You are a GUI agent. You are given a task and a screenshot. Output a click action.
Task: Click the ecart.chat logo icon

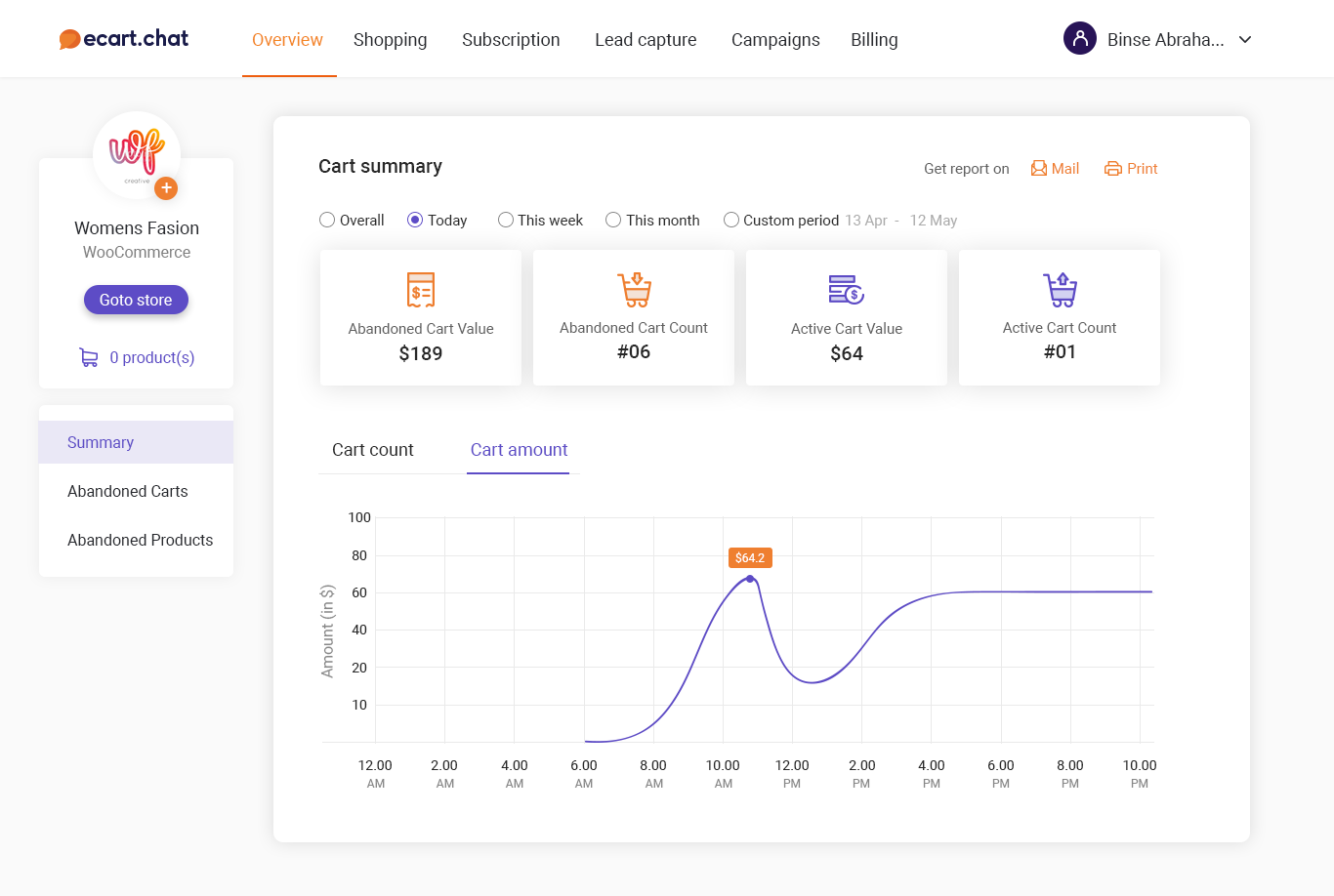coord(69,39)
